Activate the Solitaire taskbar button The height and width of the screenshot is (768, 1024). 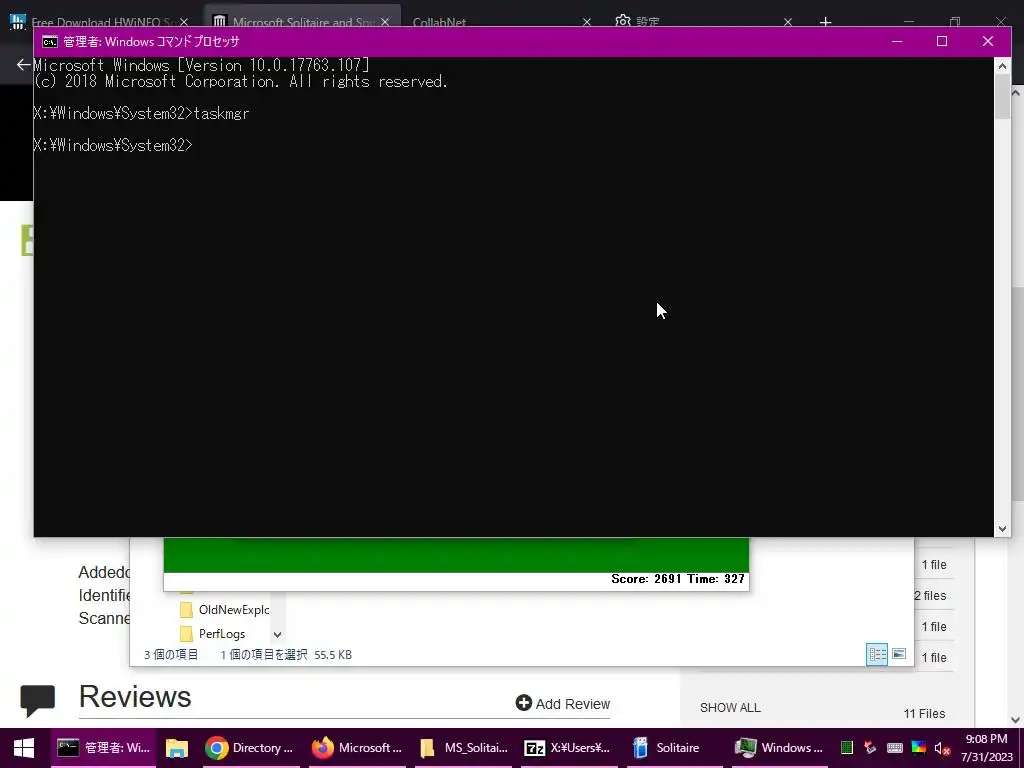click(673, 748)
